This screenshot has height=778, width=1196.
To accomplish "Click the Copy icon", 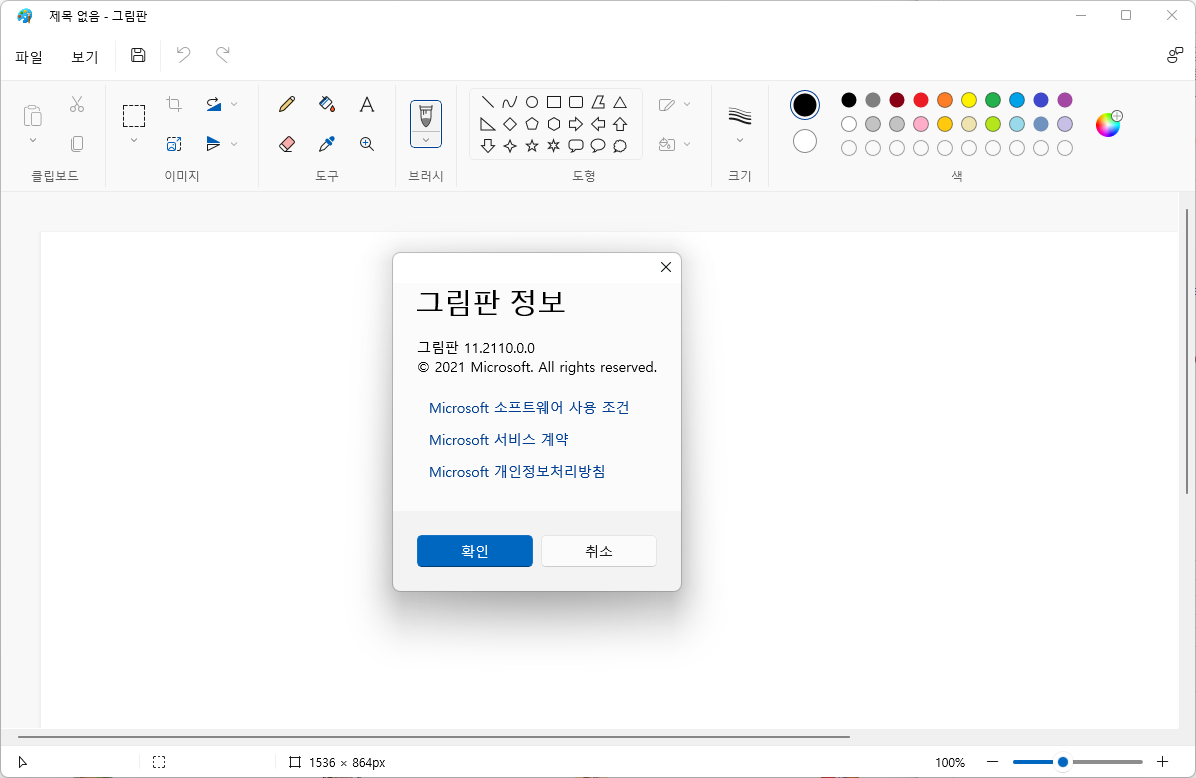I will pos(77,143).
